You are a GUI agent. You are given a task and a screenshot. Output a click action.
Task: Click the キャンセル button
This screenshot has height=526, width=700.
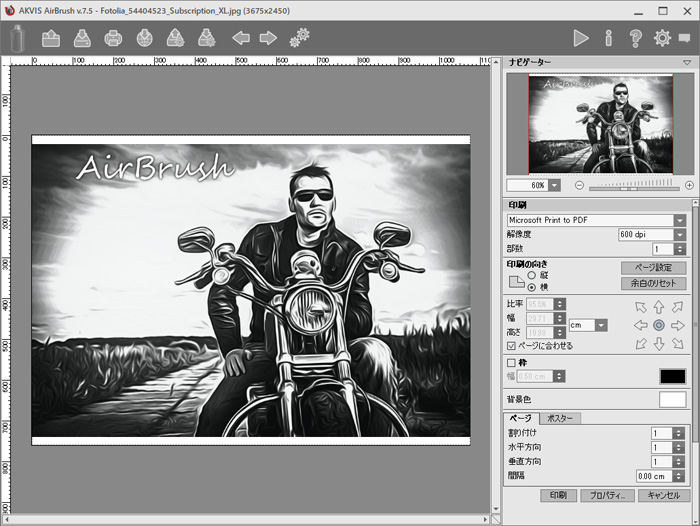pos(664,495)
